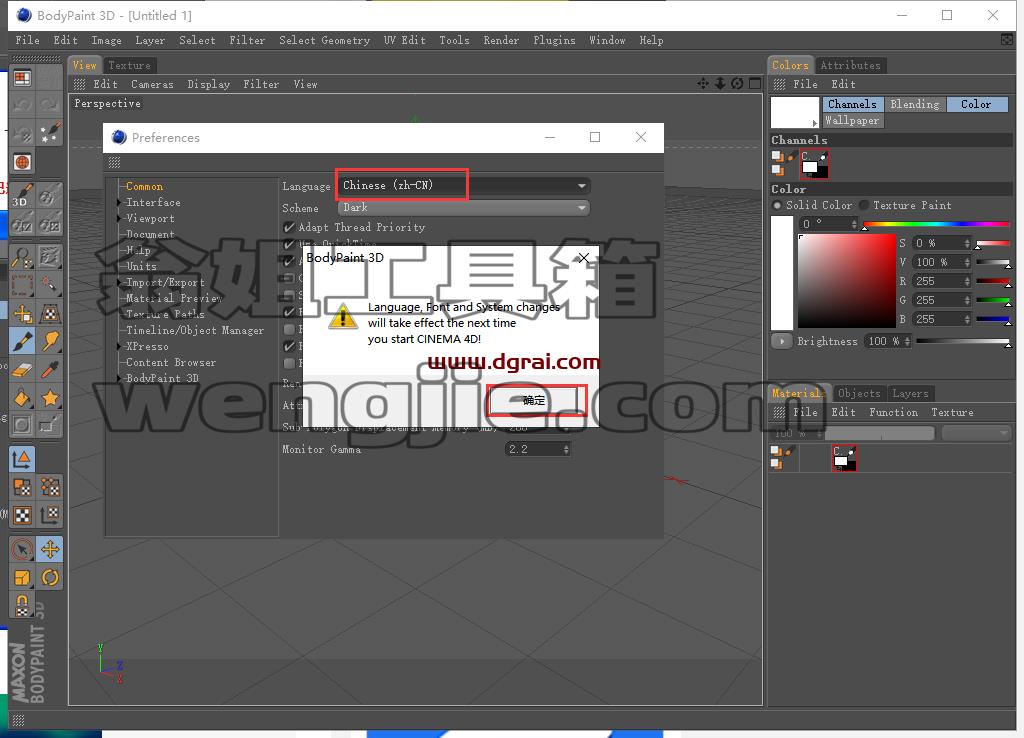Click the Monitor Gamma value field
The width and height of the screenshot is (1024, 738).
point(538,449)
